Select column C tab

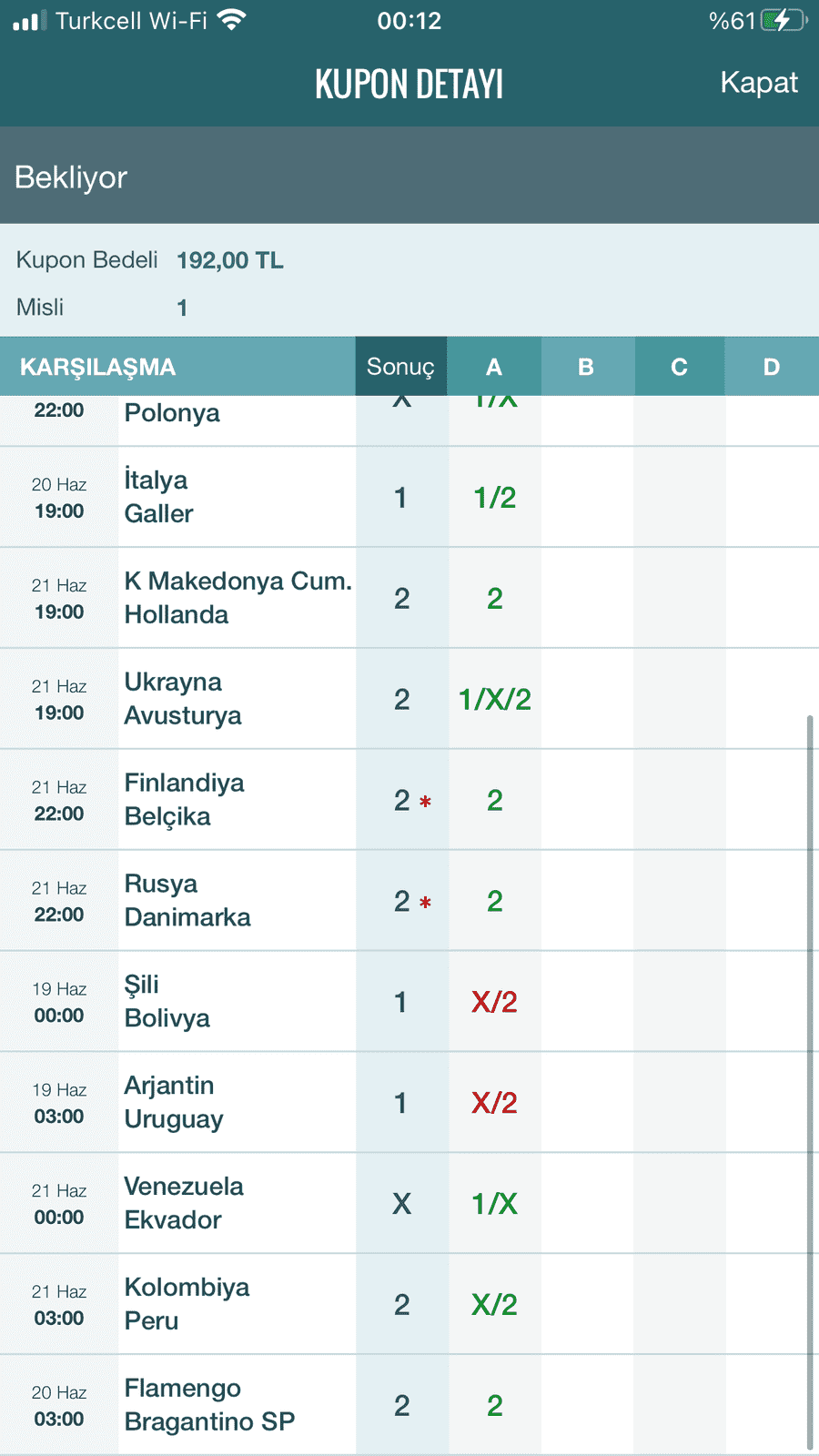pyautogui.click(x=679, y=367)
